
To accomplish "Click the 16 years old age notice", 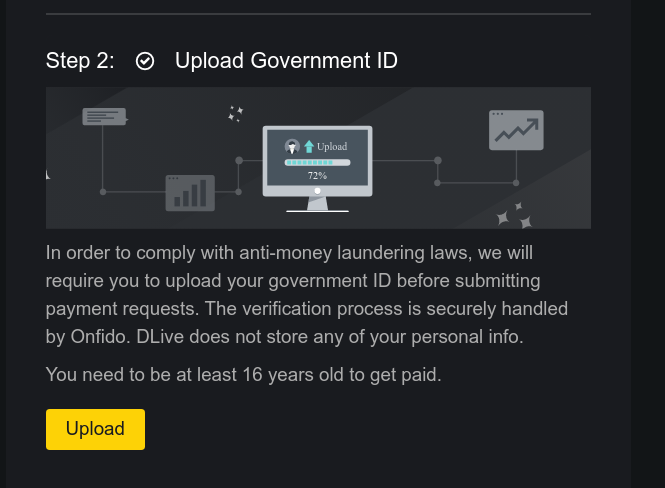I will (x=243, y=375).
